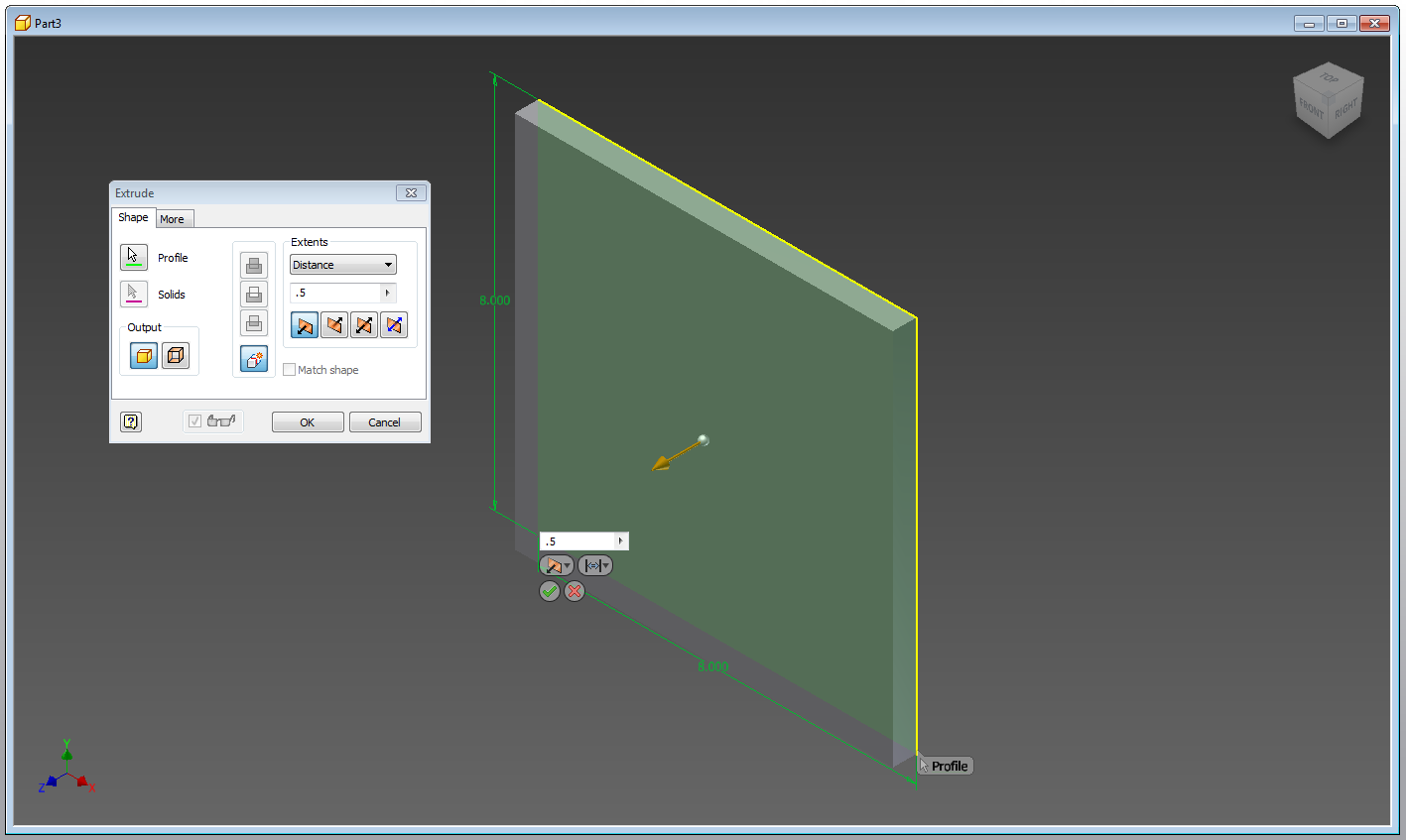Restore the Part3 window
The height and width of the screenshot is (840, 1406).
[x=1342, y=23]
